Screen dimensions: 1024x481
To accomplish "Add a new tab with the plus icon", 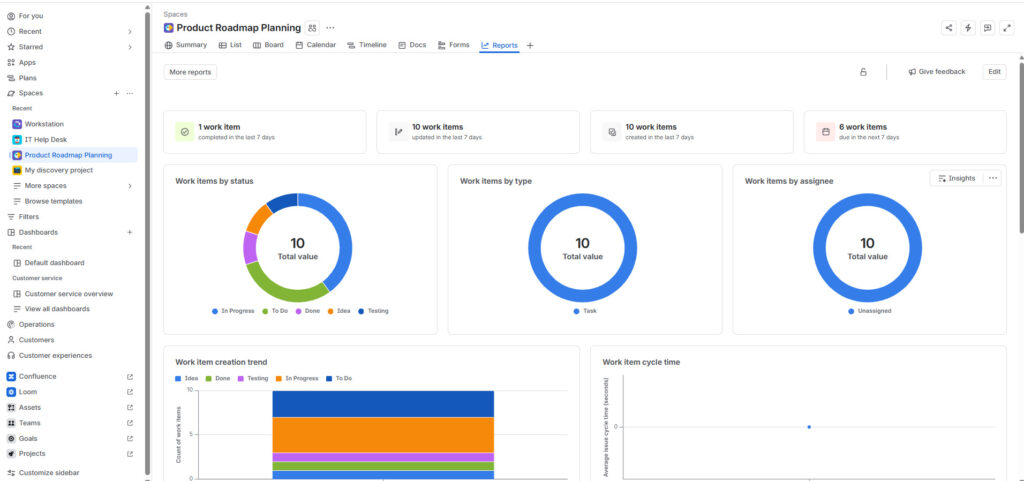I will pos(530,46).
